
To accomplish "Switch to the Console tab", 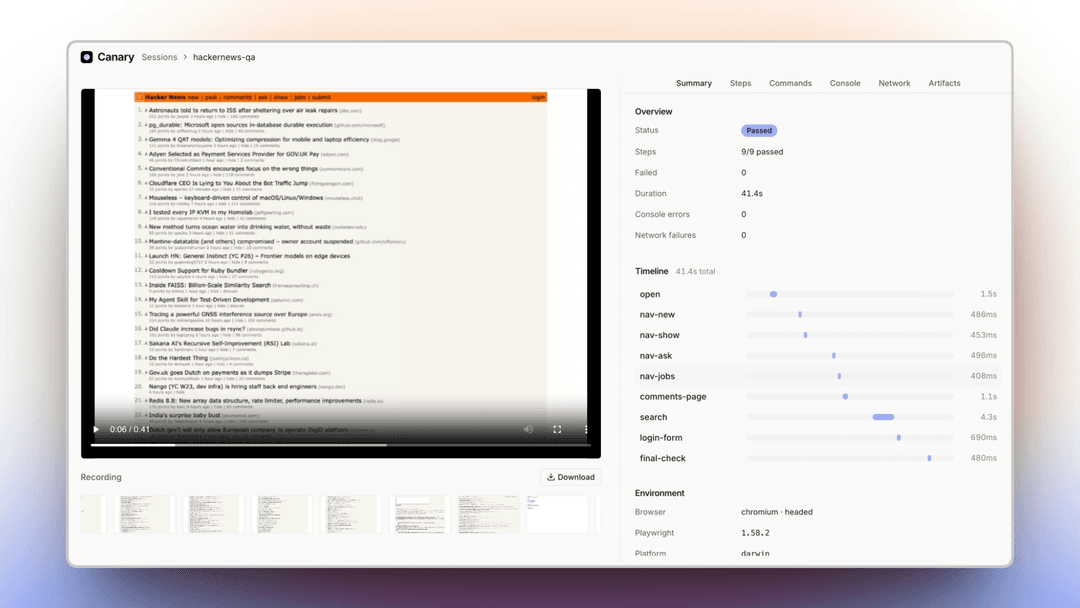I will pos(844,83).
